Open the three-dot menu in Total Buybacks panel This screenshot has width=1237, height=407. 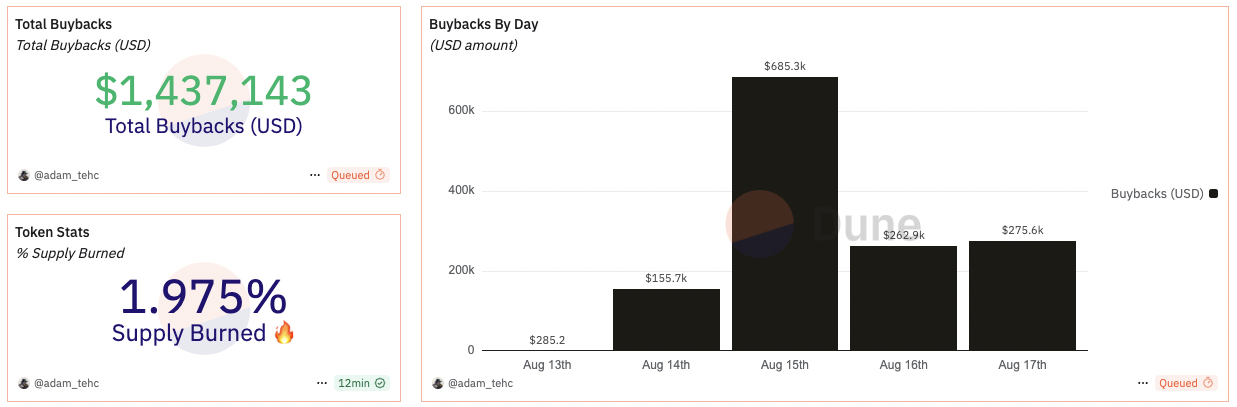(315, 175)
